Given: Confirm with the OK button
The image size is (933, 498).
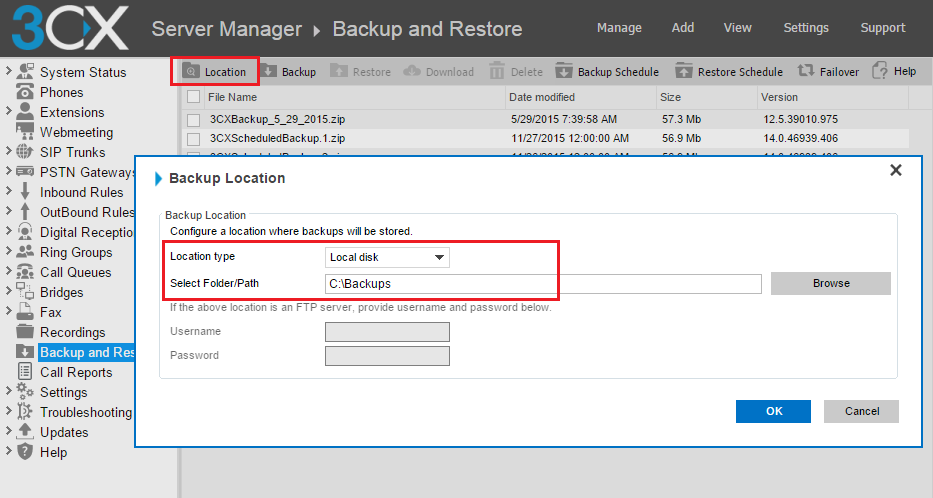Looking at the screenshot, I should 774,411.
